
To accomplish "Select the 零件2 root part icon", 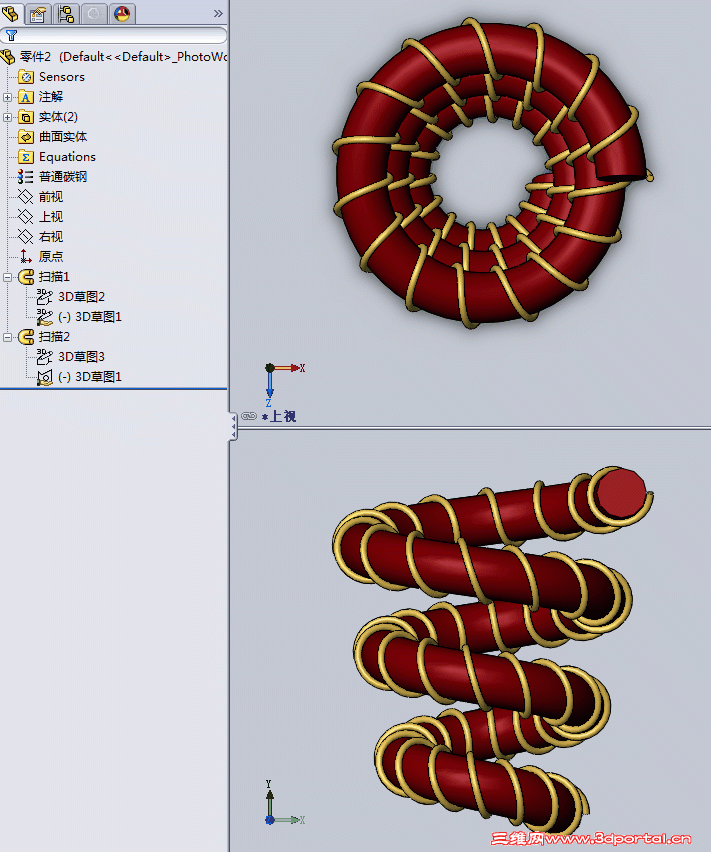I will [8, 56].
